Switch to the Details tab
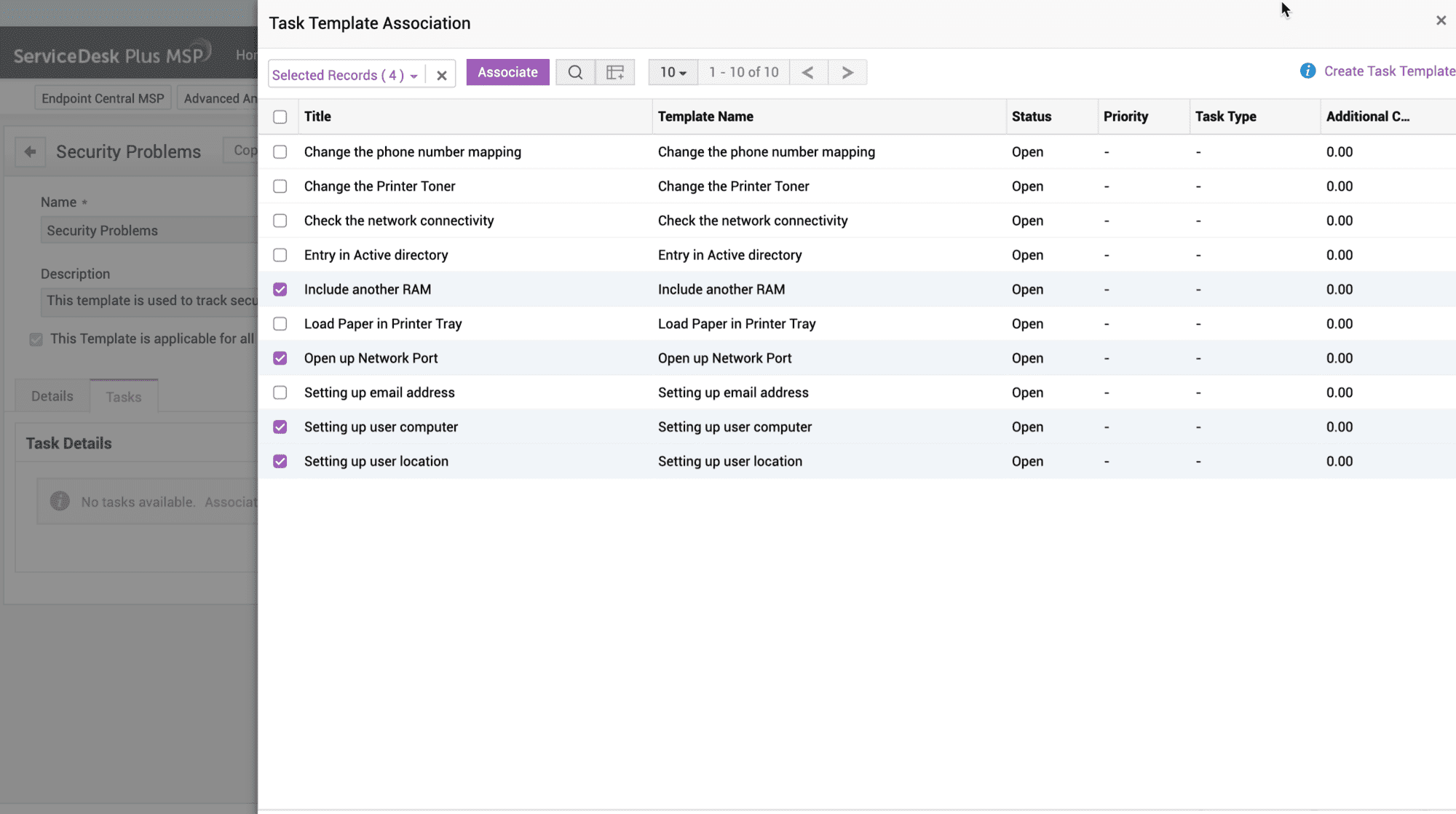The height and width of the screenshot is (814, 1456). click(52, 396)
